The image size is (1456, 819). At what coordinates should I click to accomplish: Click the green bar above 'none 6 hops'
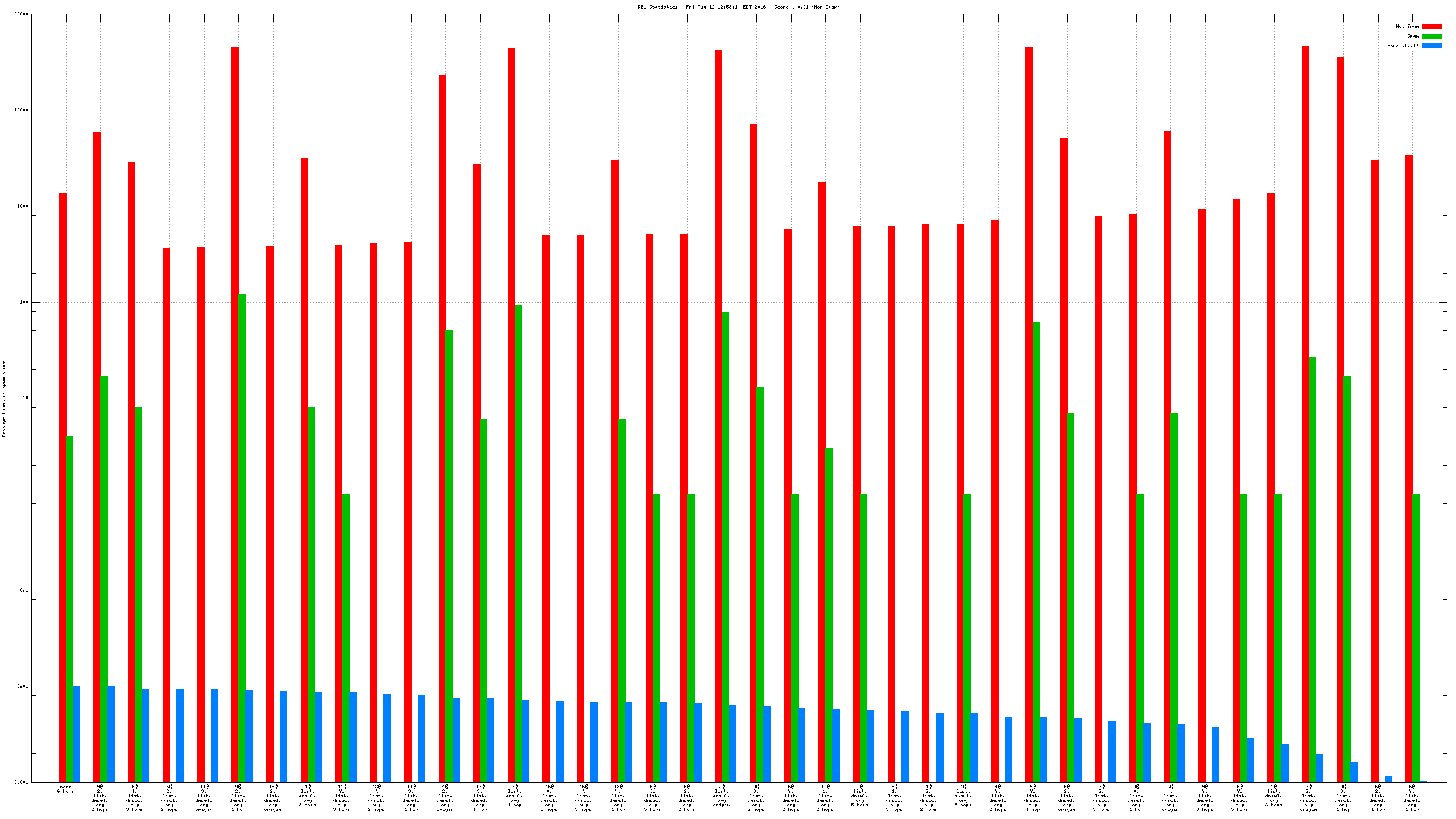[69, 609]
